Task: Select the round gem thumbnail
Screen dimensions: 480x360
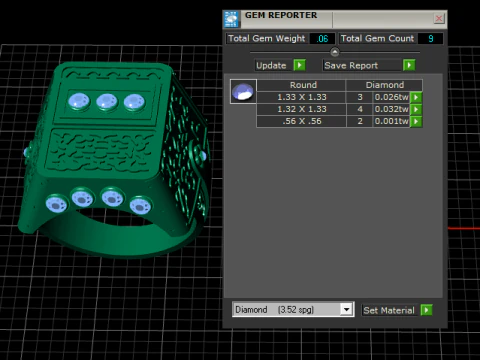Action: point(243,91)
